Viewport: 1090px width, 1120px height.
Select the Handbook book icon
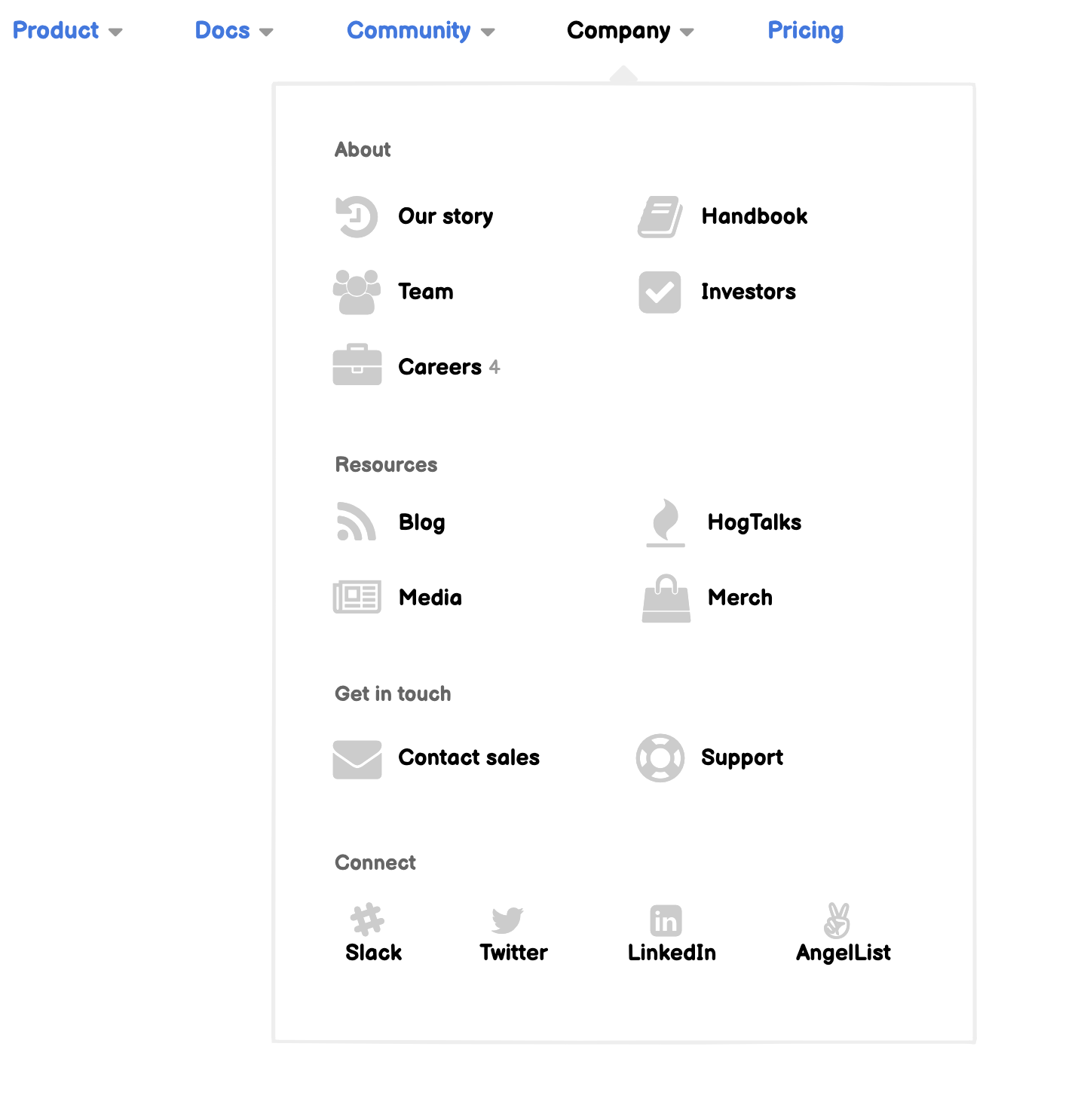pyautogui.click(x=660, y=216)
